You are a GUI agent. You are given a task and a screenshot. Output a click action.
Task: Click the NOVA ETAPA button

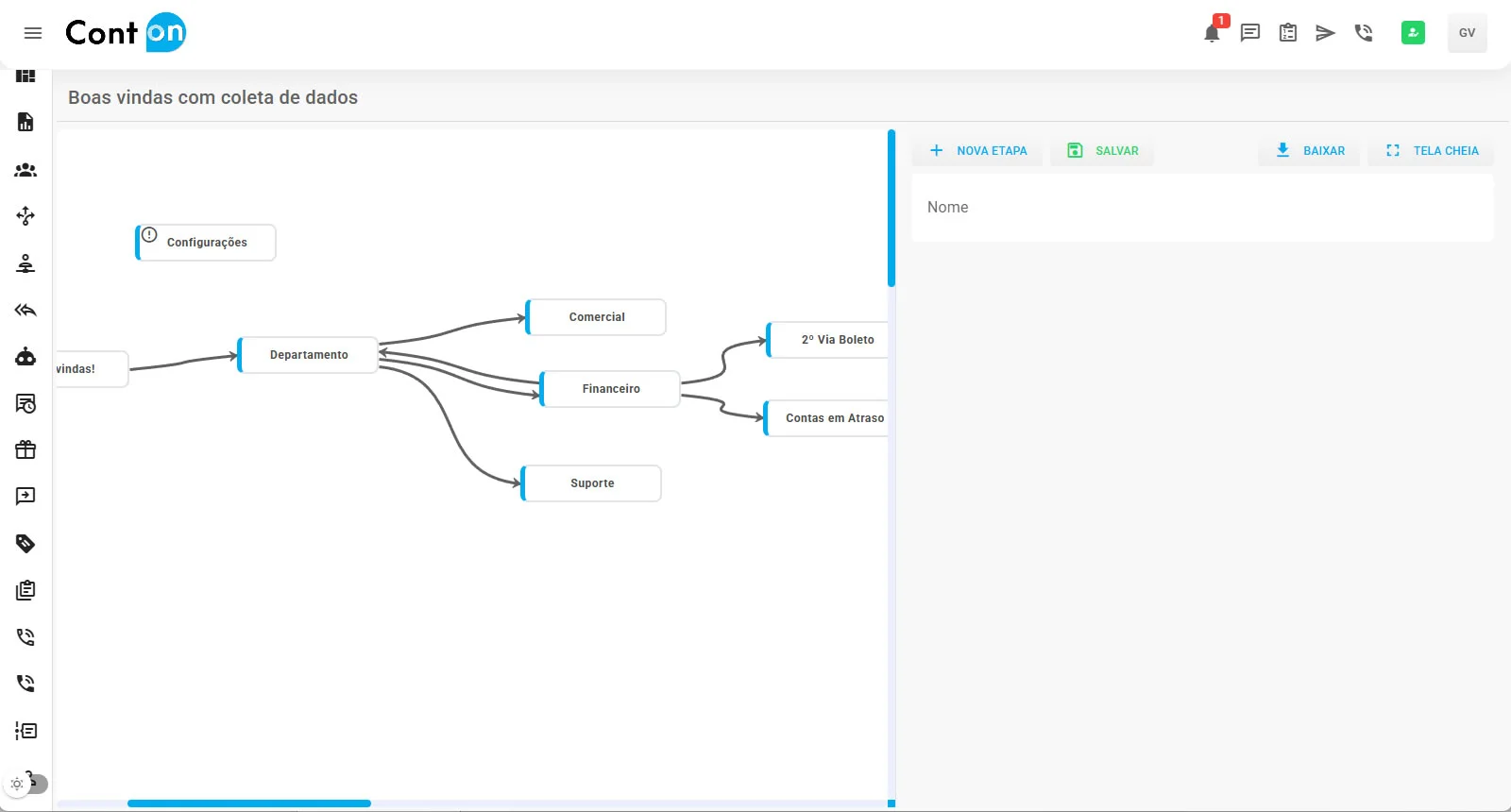[978, 151]
